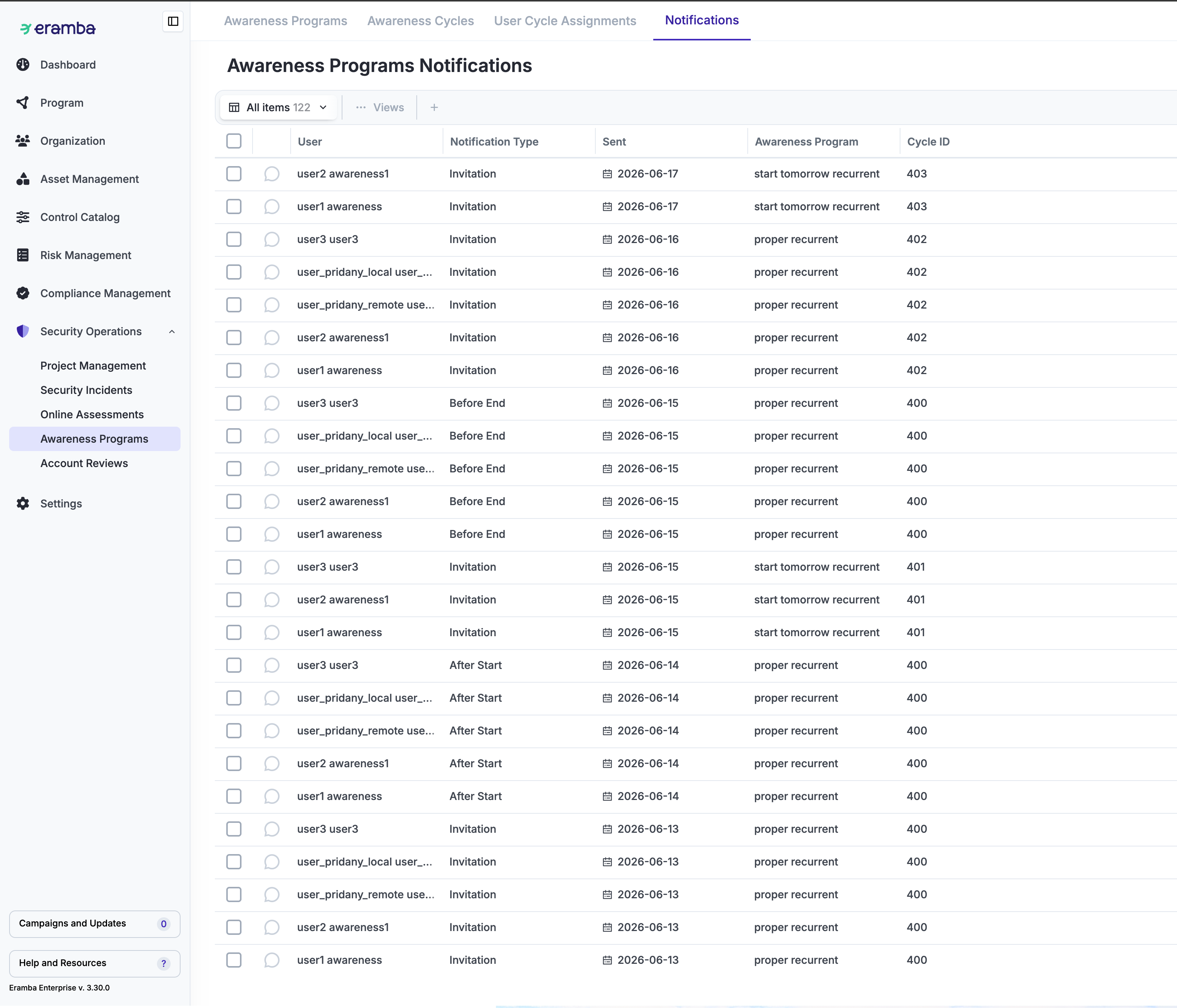Open comments for first user2 awareness1 row

coord(272,174)
